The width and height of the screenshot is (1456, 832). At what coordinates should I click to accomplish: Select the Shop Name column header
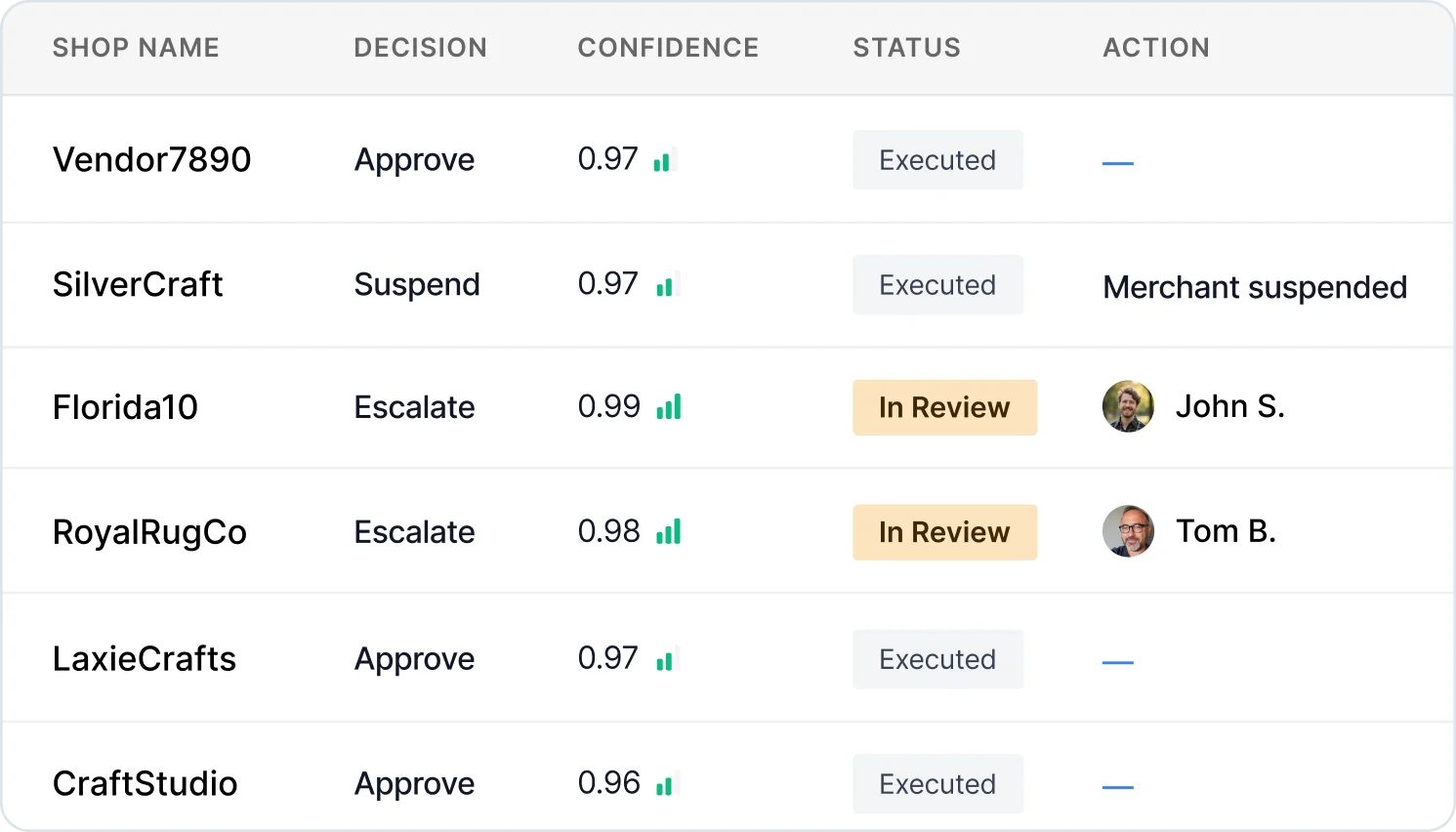coord(136,47)
